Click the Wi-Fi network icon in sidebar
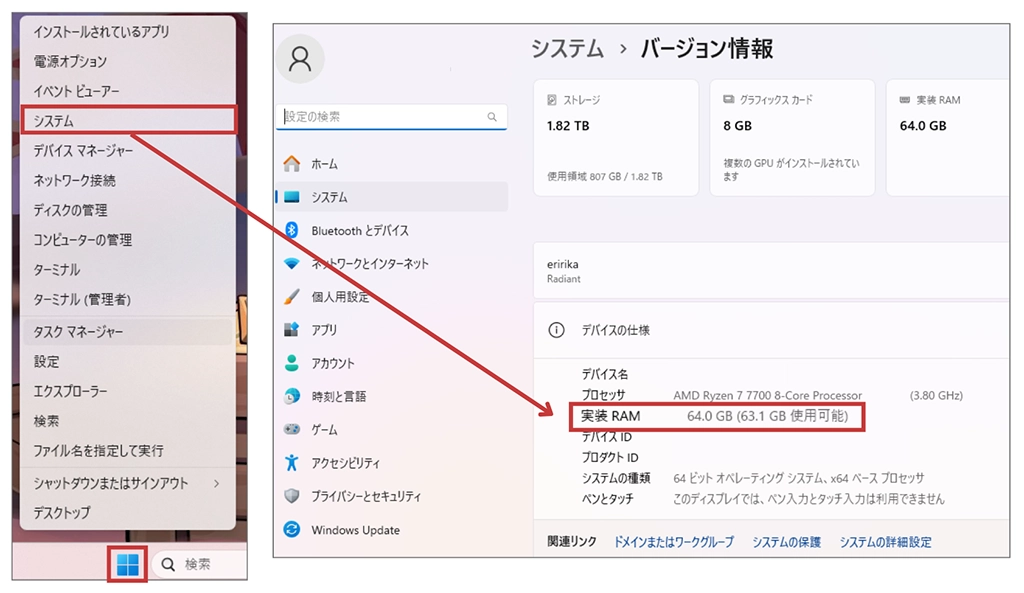 pyautogui.click(x=292, y=263)
